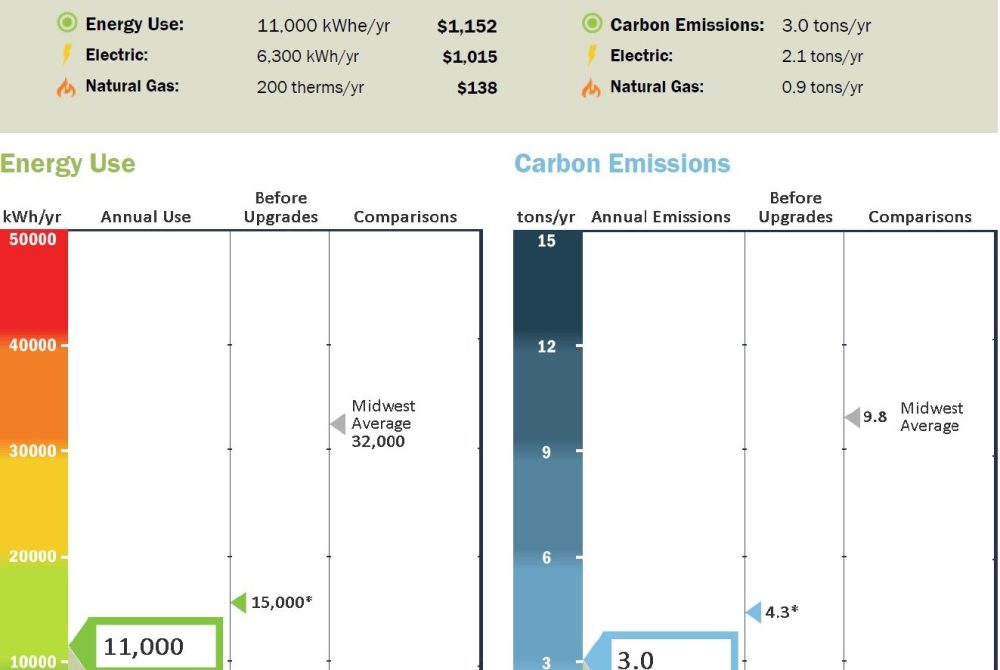Image resolution: width=1000 pixels, height=670 pixels.
Task: Click the 9.8 emissions comparison value
Action: tap(875, 417)
